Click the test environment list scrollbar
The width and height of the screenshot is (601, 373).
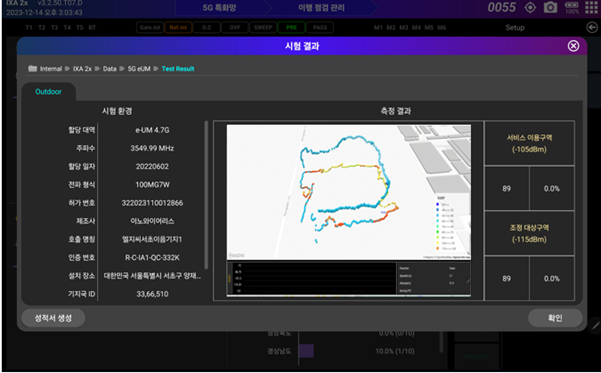click(x=206, y=195)
